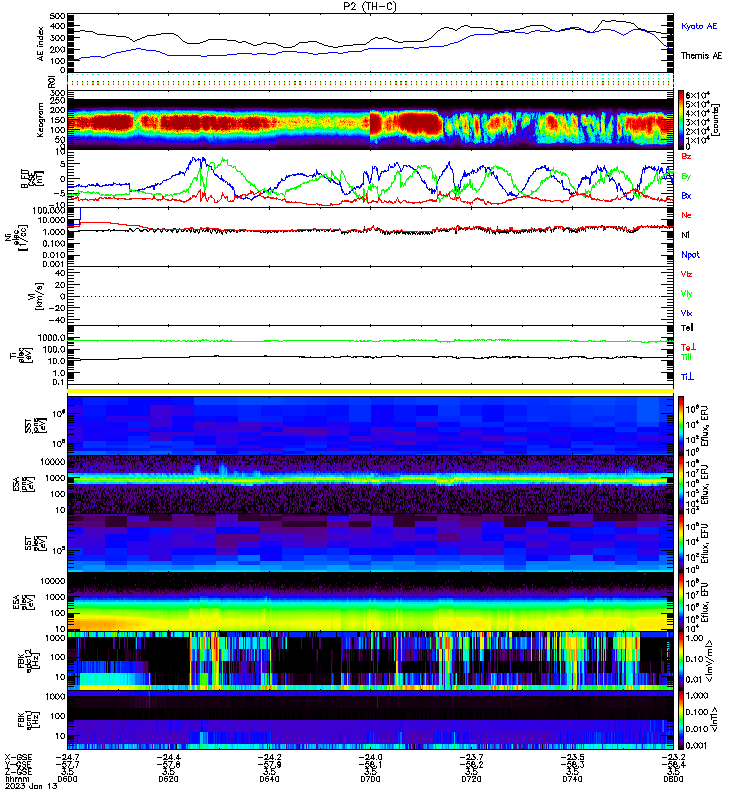Select the black "Ni" density legend label

685,235
